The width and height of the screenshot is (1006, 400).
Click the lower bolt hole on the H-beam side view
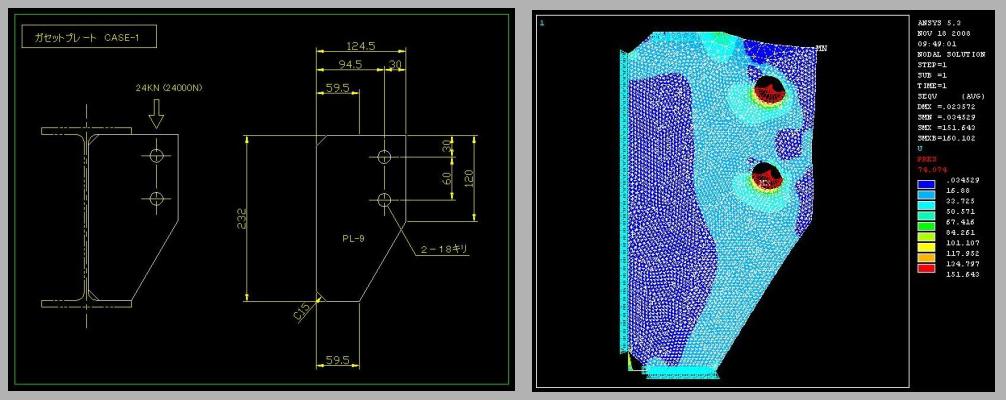click(x=156, y=198)
